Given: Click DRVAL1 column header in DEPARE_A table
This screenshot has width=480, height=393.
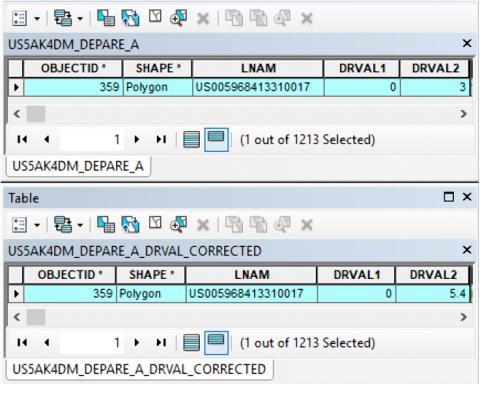Looking at the screenshot, I should pyautogui.click(x=362, y=69).
